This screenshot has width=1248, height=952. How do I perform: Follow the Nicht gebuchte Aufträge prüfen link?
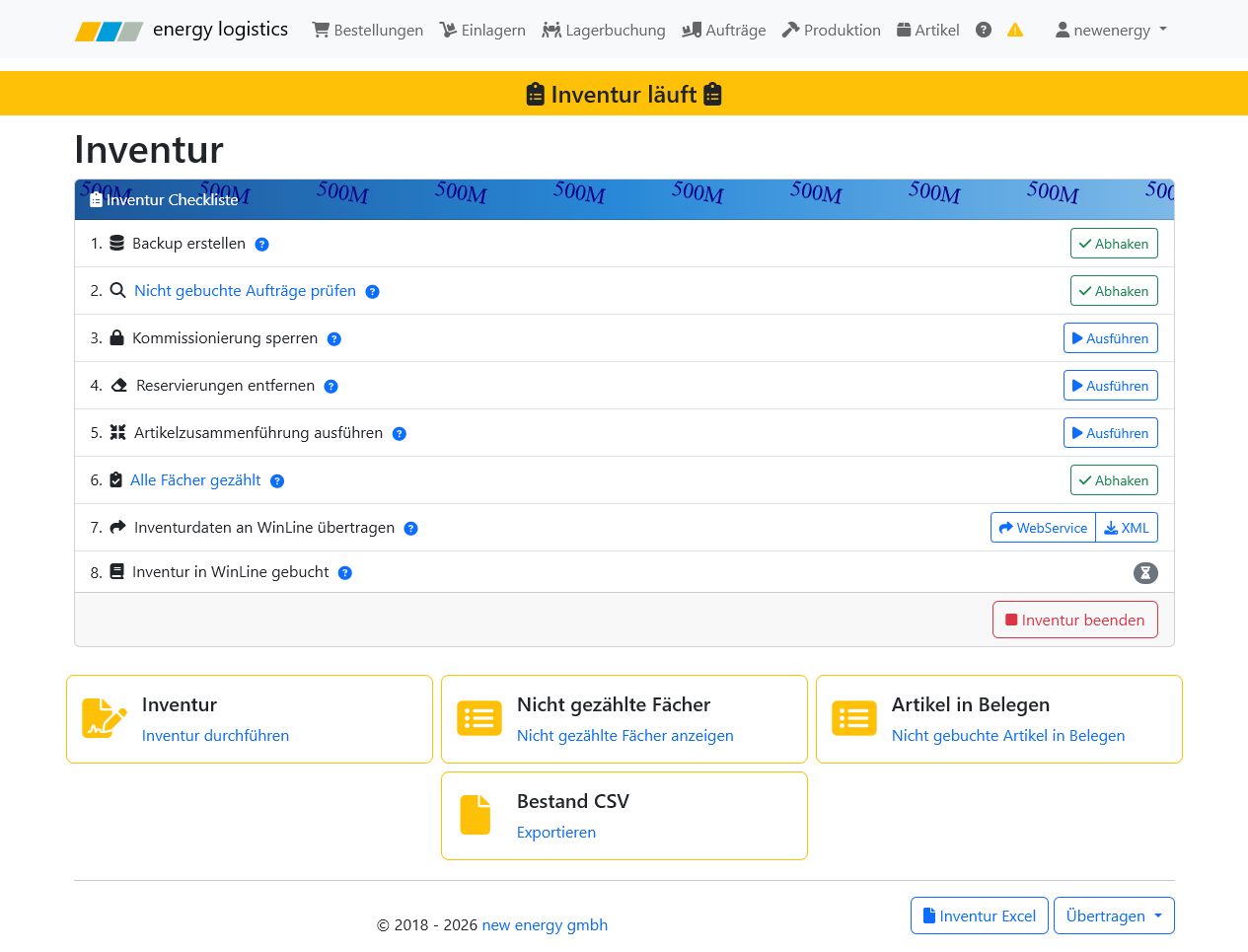coord(245,291)
